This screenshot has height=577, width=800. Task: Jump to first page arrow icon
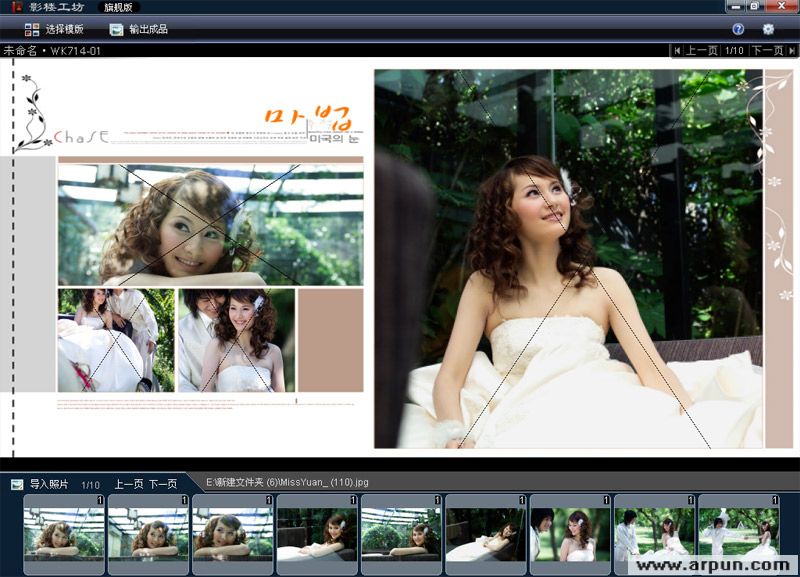[x=677, y=50]
